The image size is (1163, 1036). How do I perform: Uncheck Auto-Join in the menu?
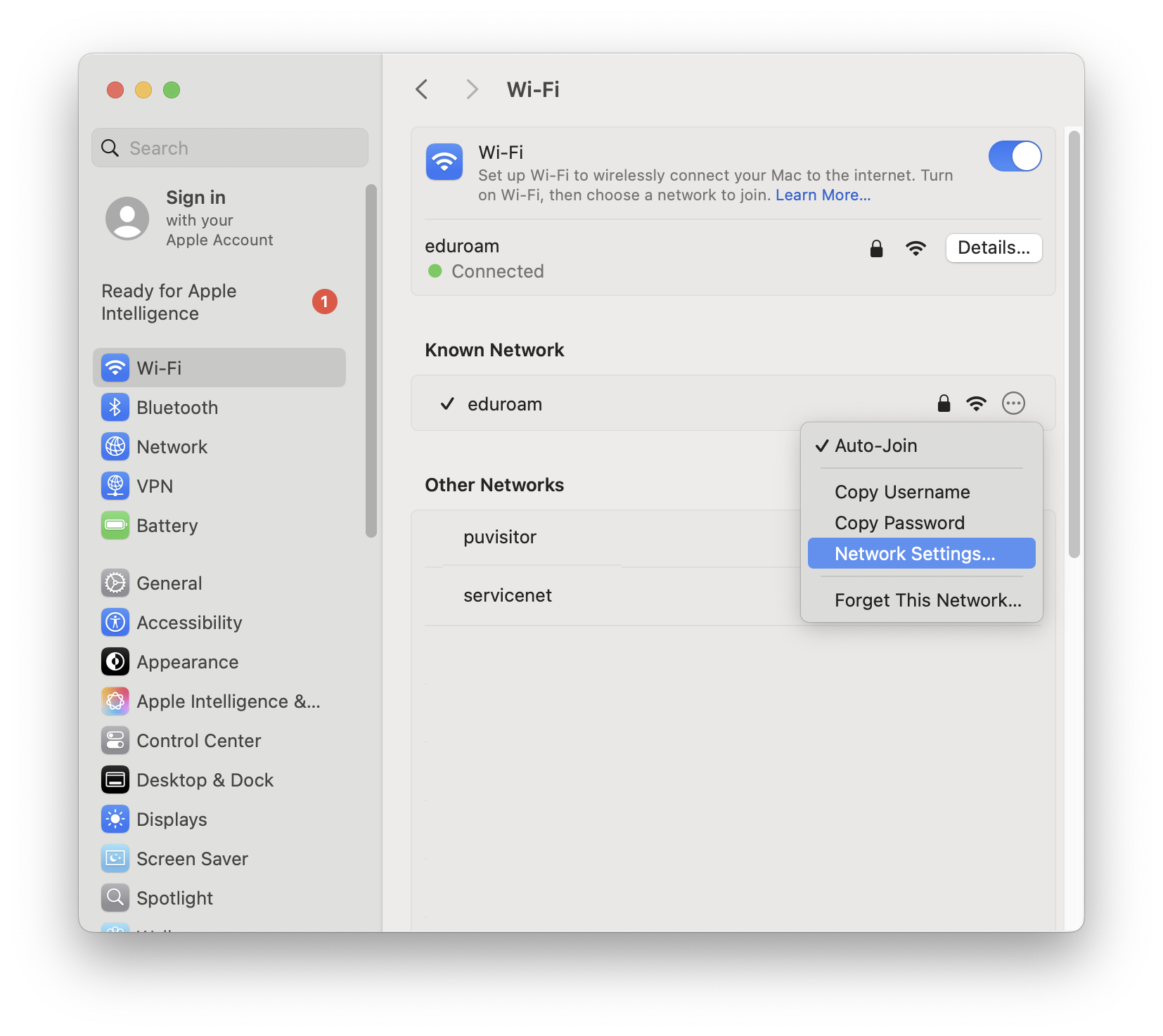click(875, 446)
